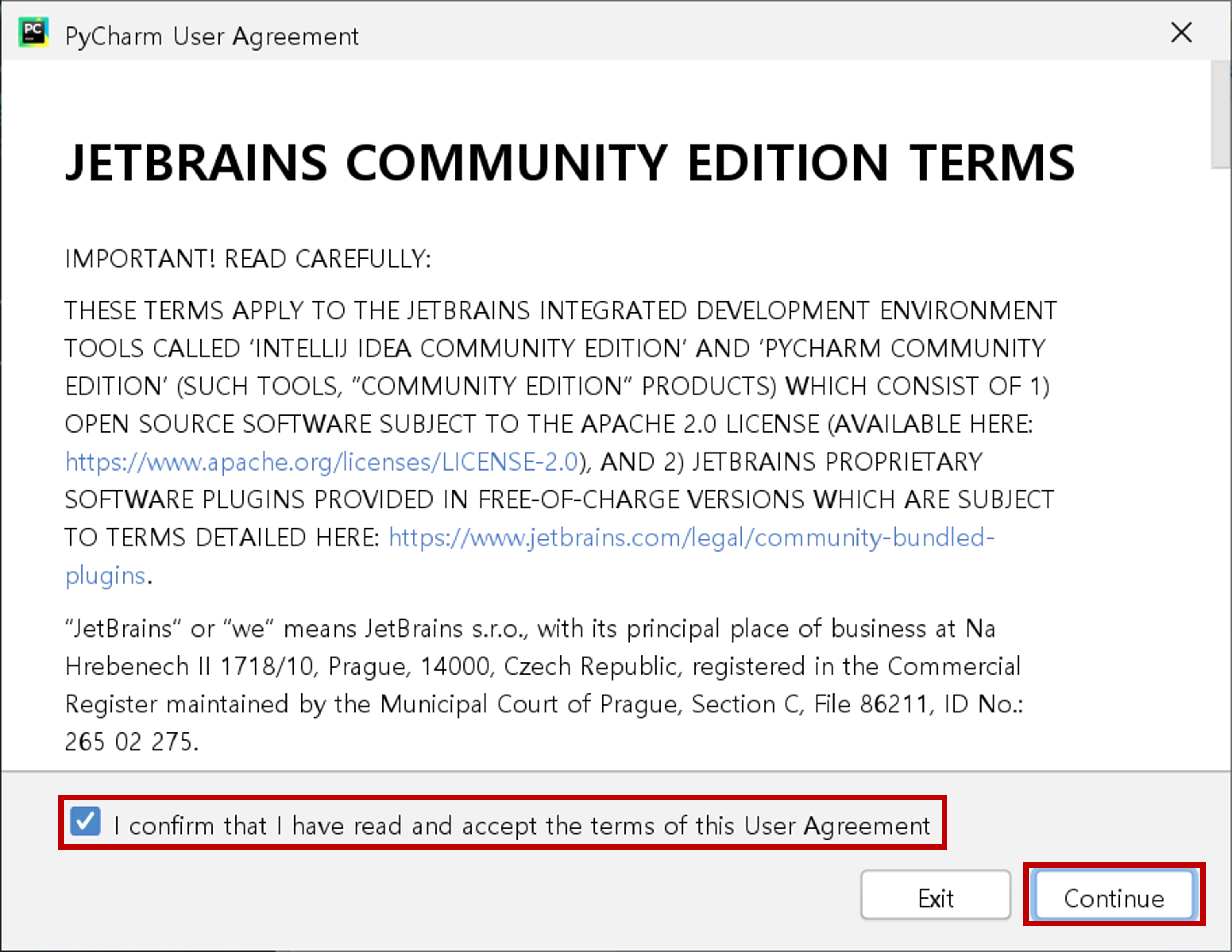The width and height of the screenshot is (1232, 952).
Task: Click the vertical scrollbar thumb
Action: coord(1220,114)
